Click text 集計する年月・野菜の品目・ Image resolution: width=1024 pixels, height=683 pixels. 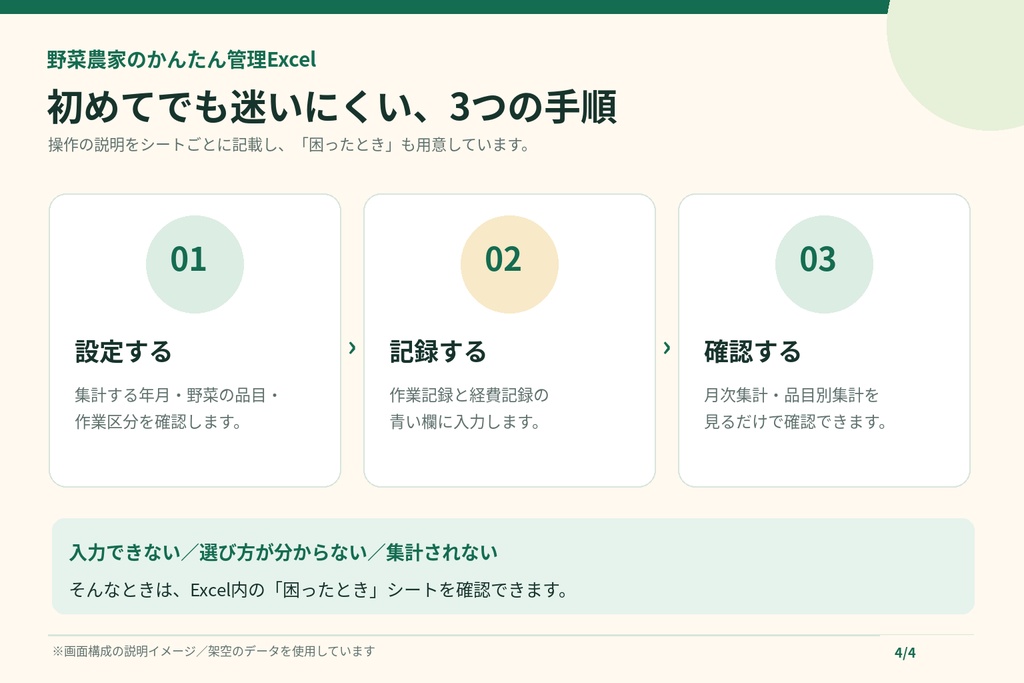click(178, 395)
